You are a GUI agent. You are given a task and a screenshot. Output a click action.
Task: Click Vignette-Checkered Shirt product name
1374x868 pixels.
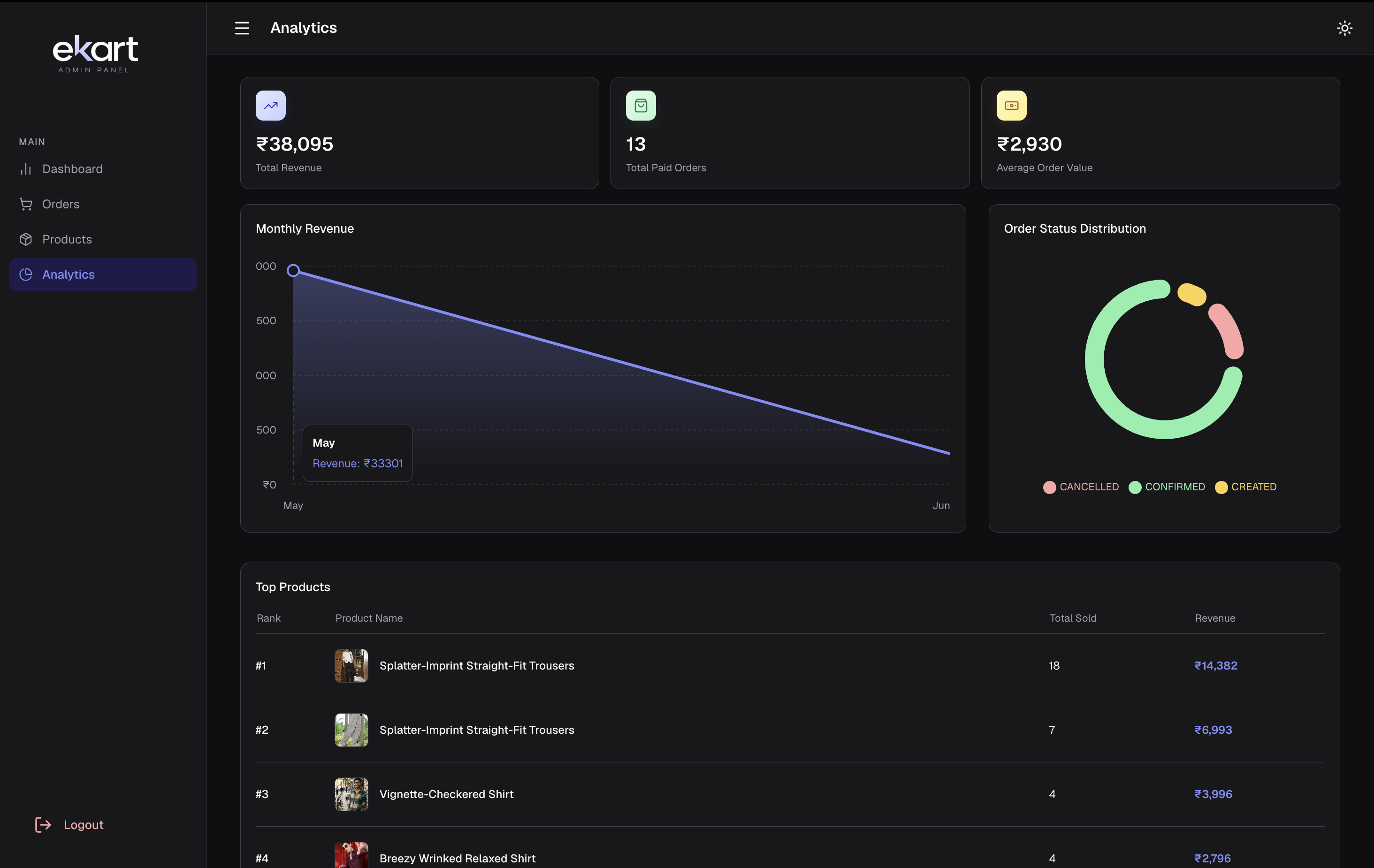446,794
